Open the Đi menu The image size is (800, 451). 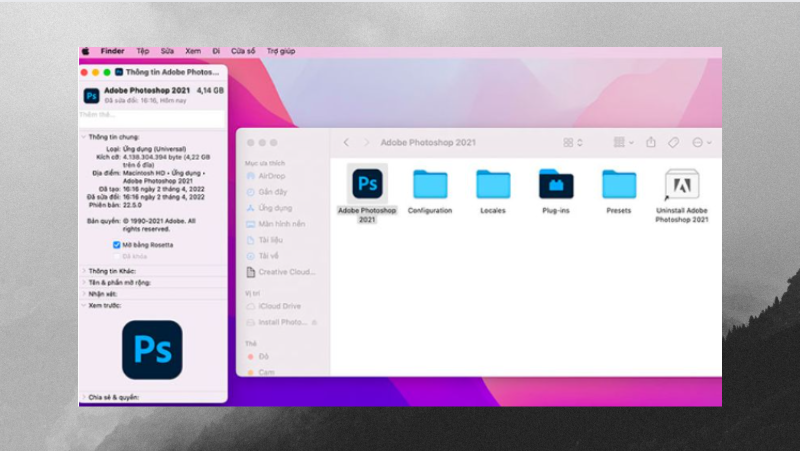tap(216, 51)
